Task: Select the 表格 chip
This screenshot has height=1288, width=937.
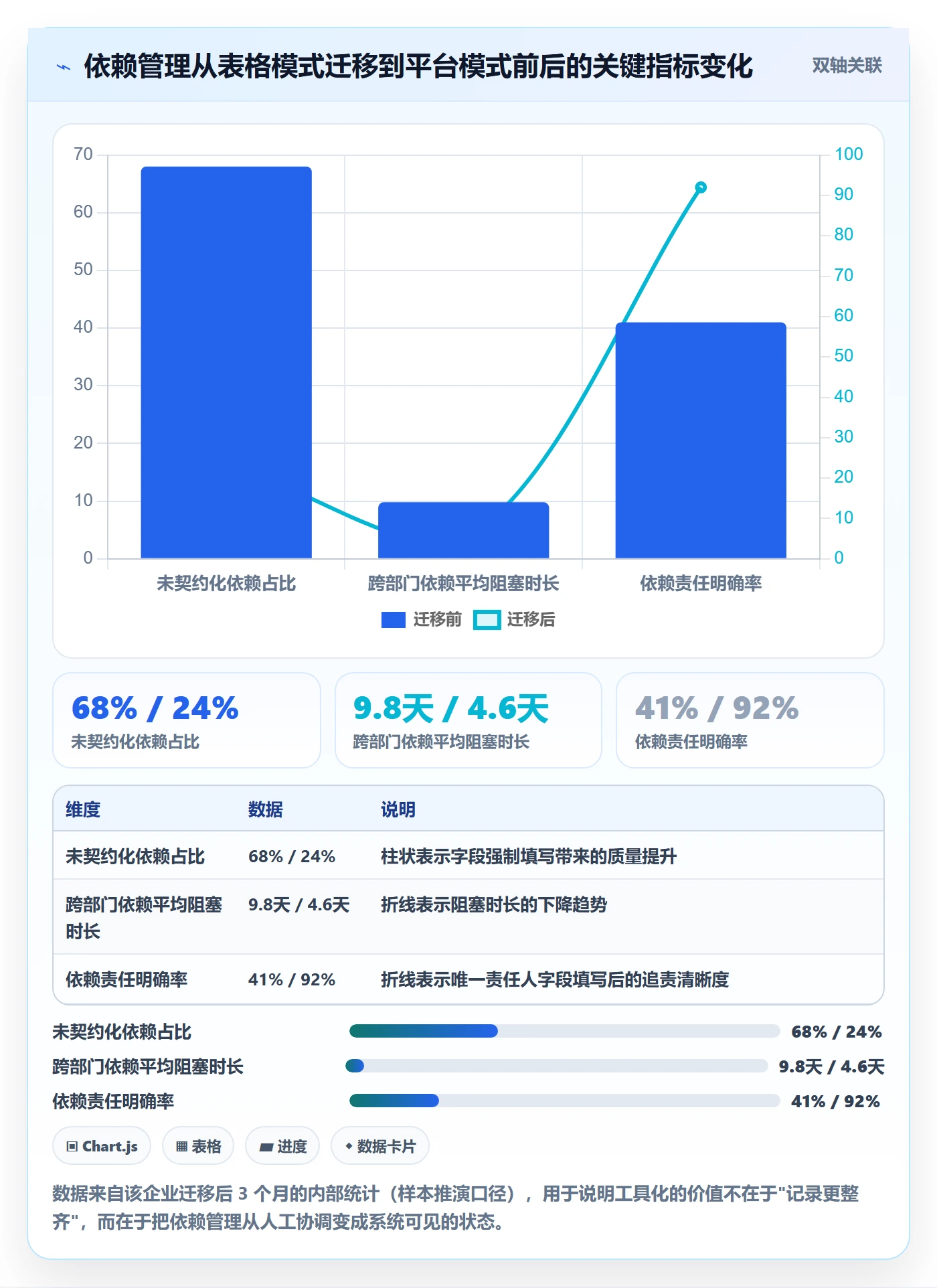Action: (x=198, y=1146)
